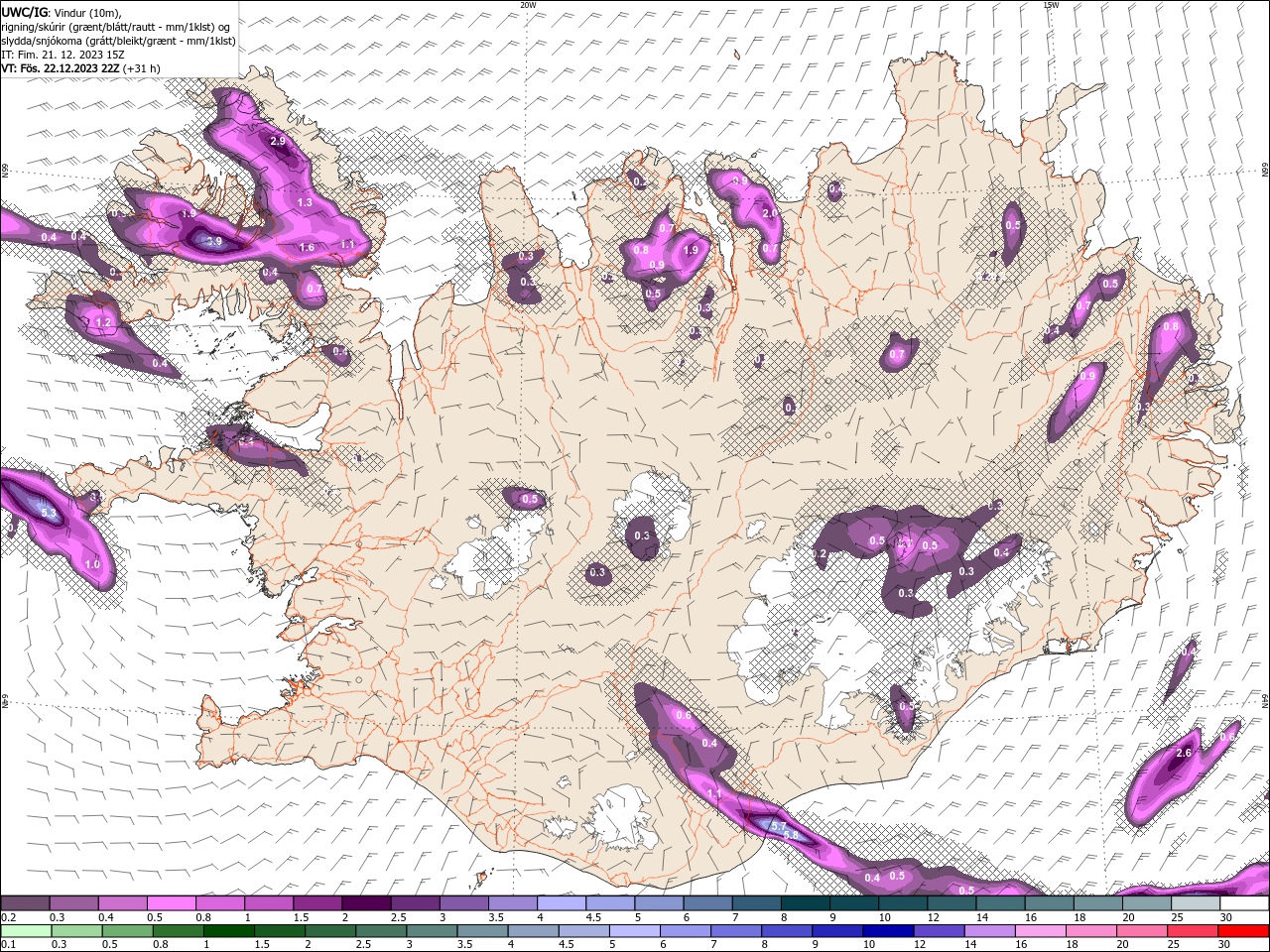Click the 'UWC/IG: Vindur (10m),' title text
Screen dimensions: 1270x952
[61, 12]
